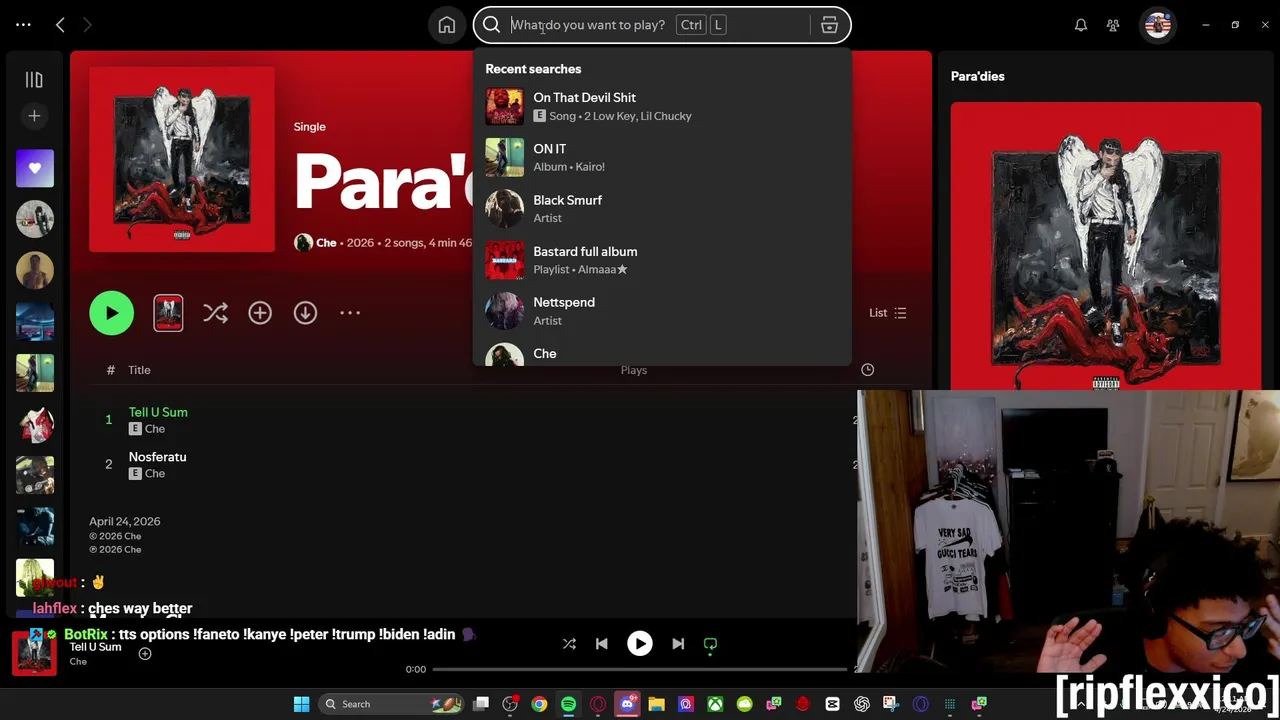Open File Explorer from the taskbar

click(x=656, y=704)
